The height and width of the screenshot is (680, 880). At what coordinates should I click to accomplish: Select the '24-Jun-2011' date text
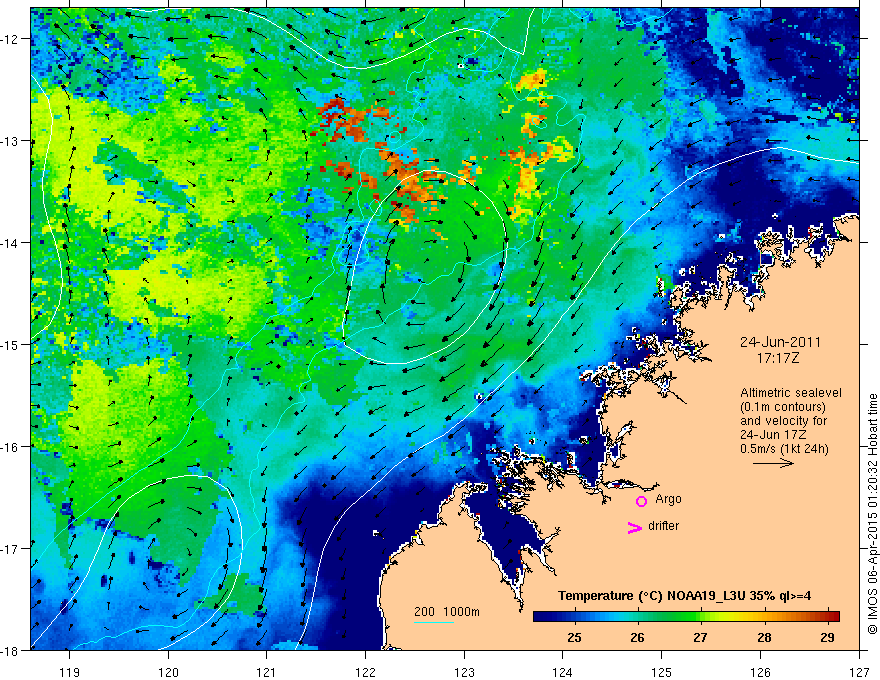tap(780, 342)
